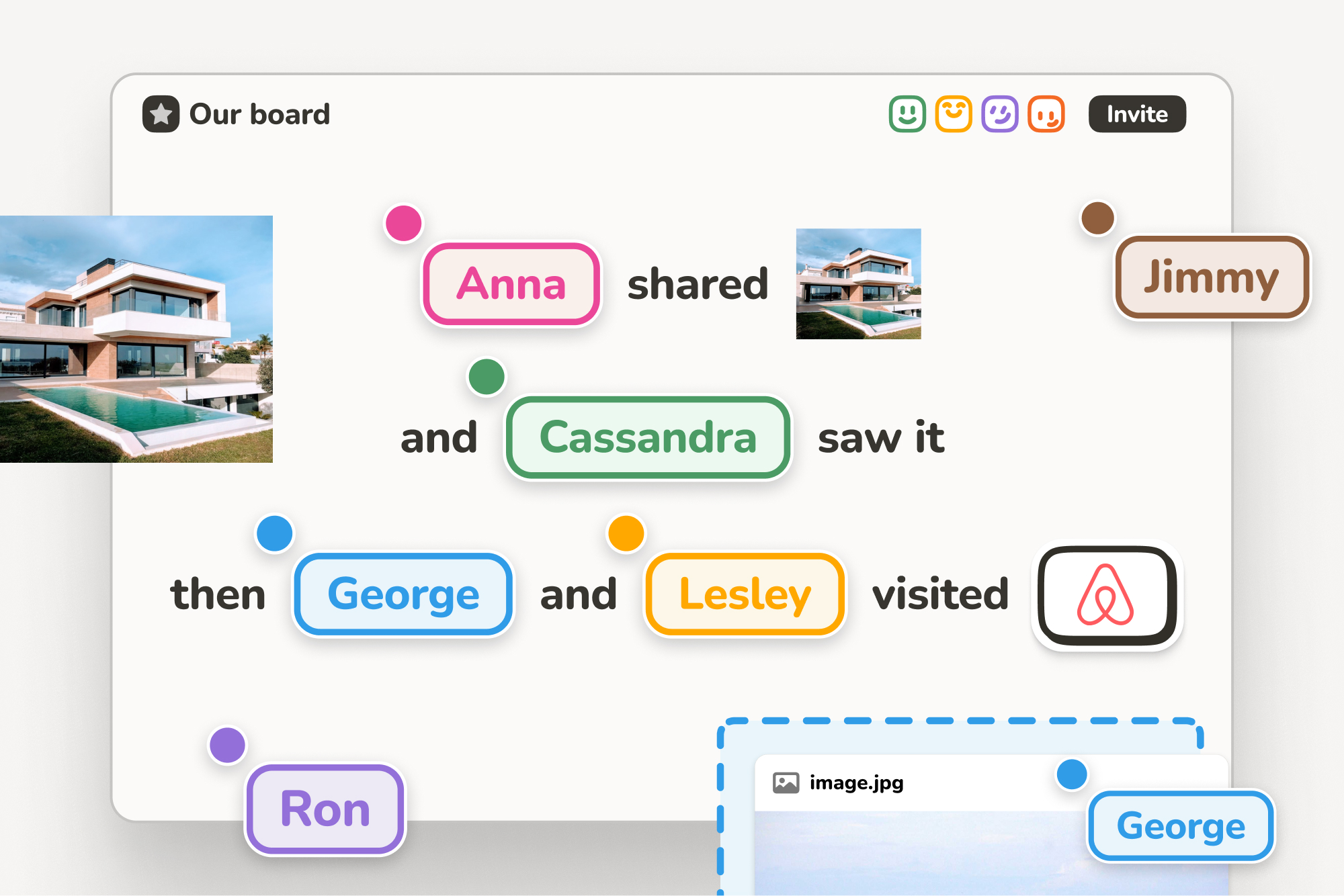Click the brown cursor dot by Jimmy

[1097, 218]
